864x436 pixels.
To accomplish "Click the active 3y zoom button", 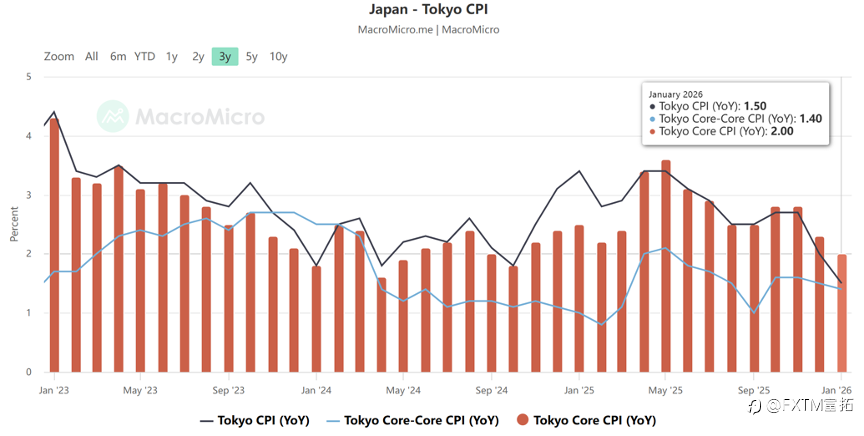I will [225, 57].
